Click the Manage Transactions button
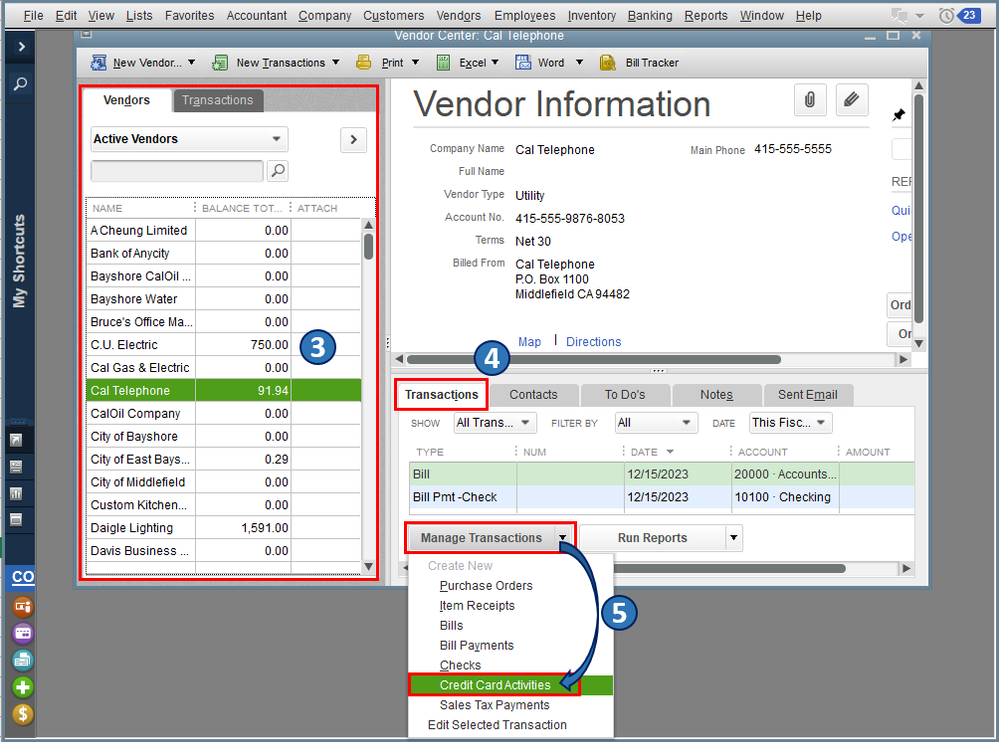The height and width of the screenshot is (742, 999). pos(481,538)
